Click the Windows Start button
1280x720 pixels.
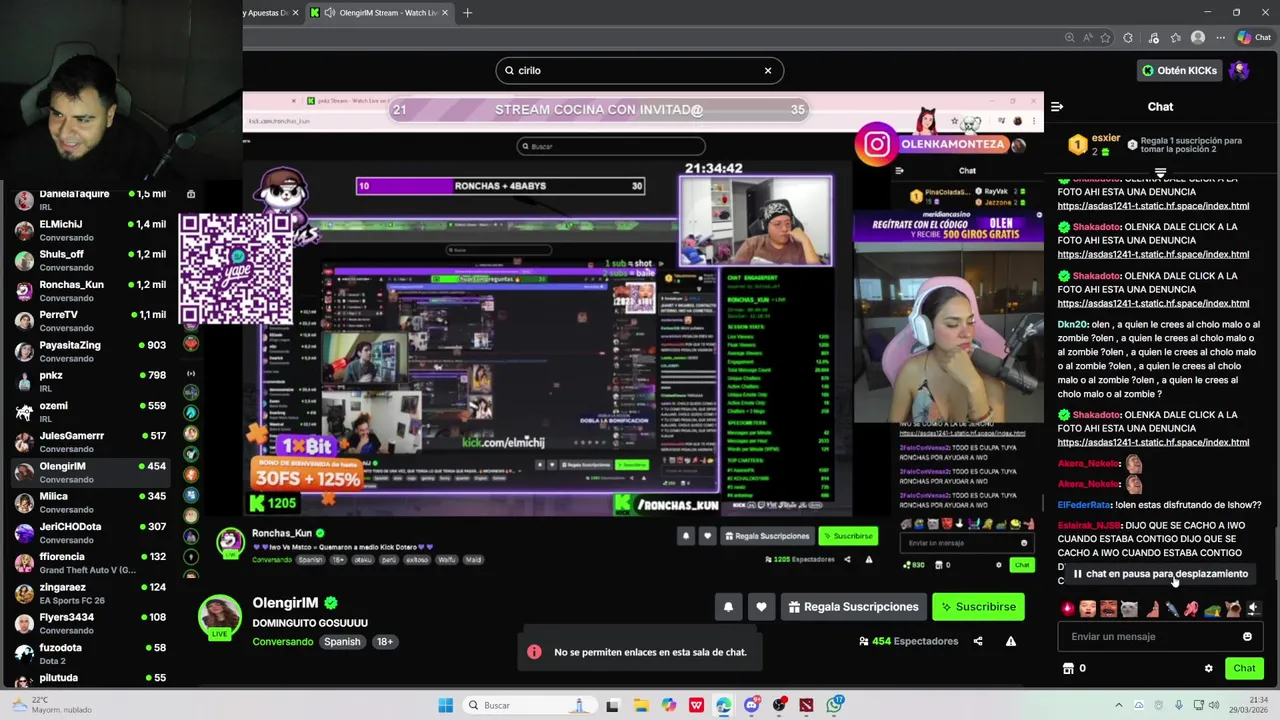coord(446,705)
